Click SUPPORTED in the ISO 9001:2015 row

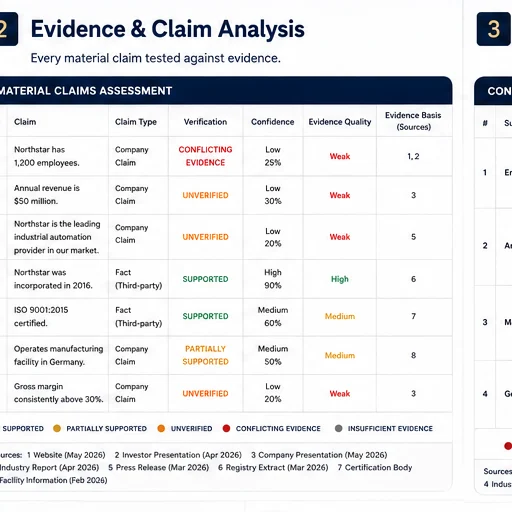tap(205, 316)
